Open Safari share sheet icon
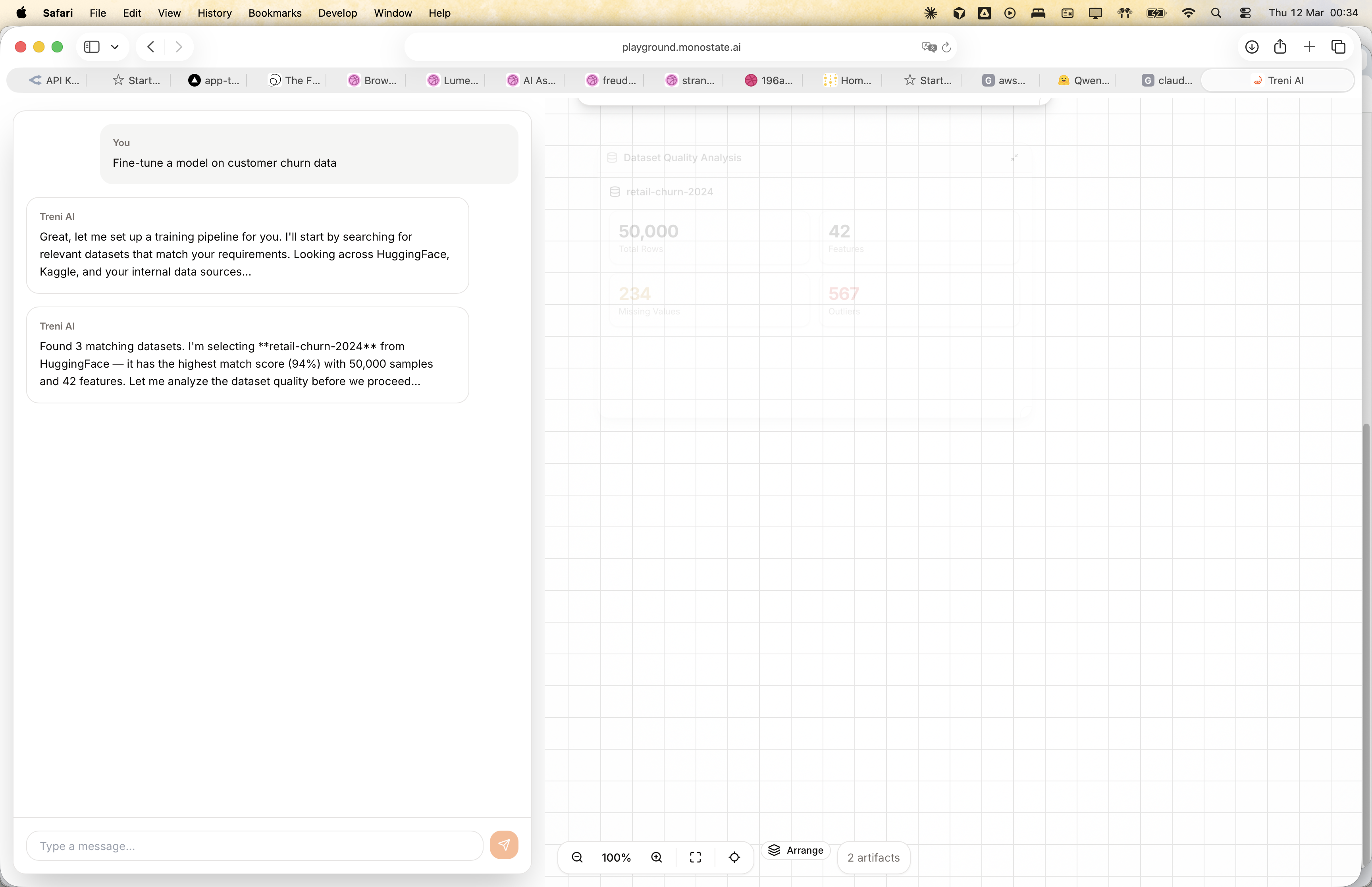1372x887 pixels. [x=1280, y=47]
